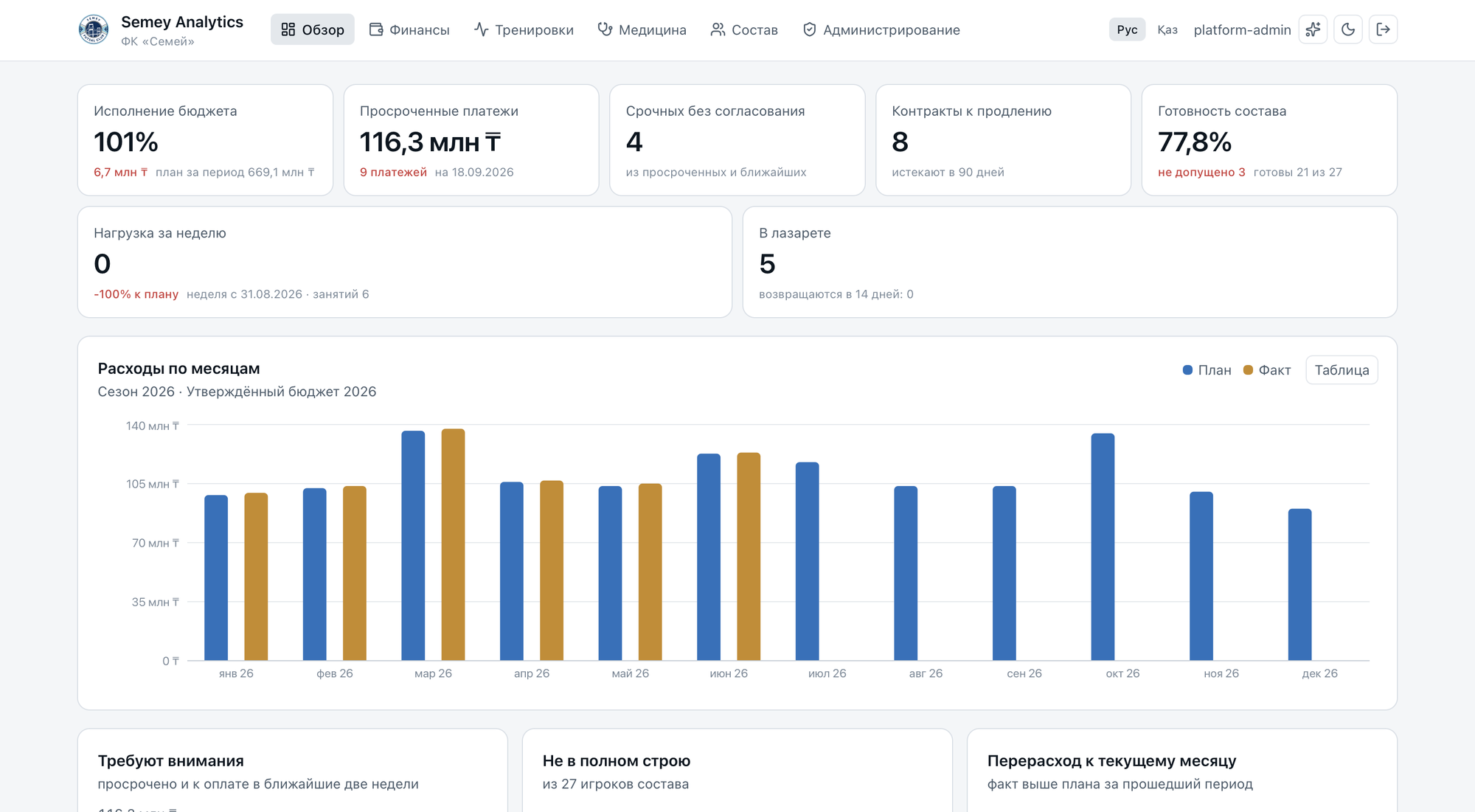Click the Не в полном строю heading
Image resolution: width=1475 pixels, height=812 pixels.
(x=617, y=760)
